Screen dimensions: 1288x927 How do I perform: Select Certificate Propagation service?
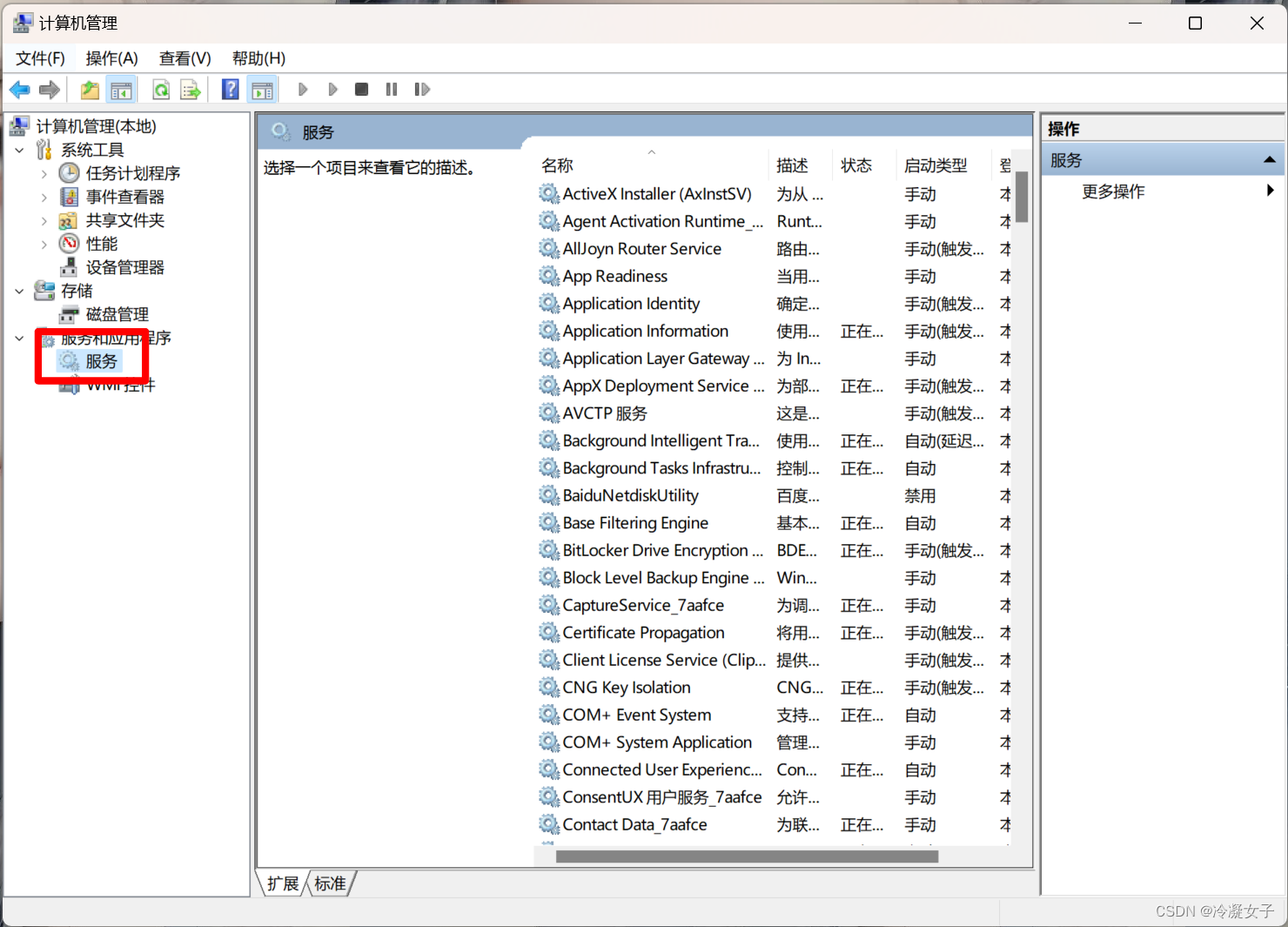coord(775,633)
